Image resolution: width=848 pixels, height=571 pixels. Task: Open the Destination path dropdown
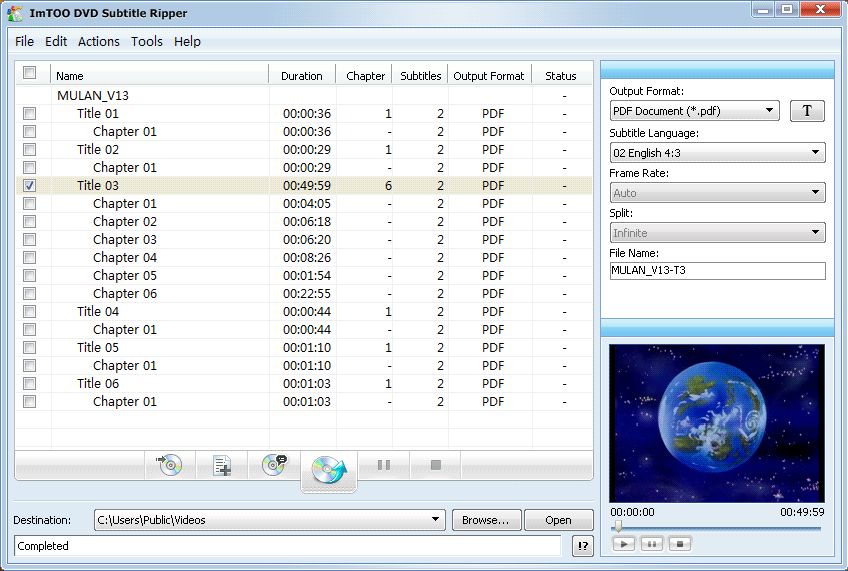point(269,520)
